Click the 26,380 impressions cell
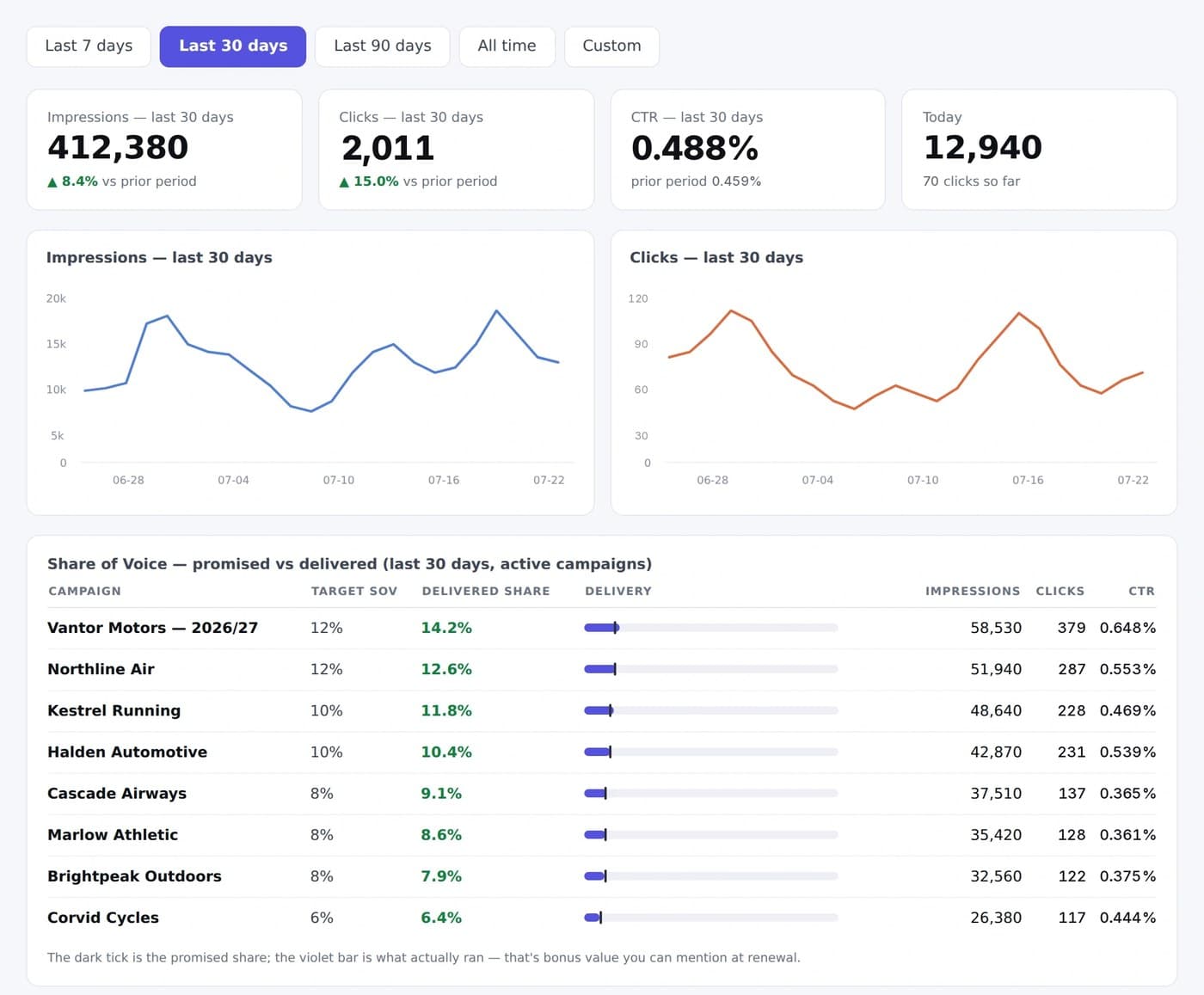This screenshot has height=995, width=1204. 996,918
